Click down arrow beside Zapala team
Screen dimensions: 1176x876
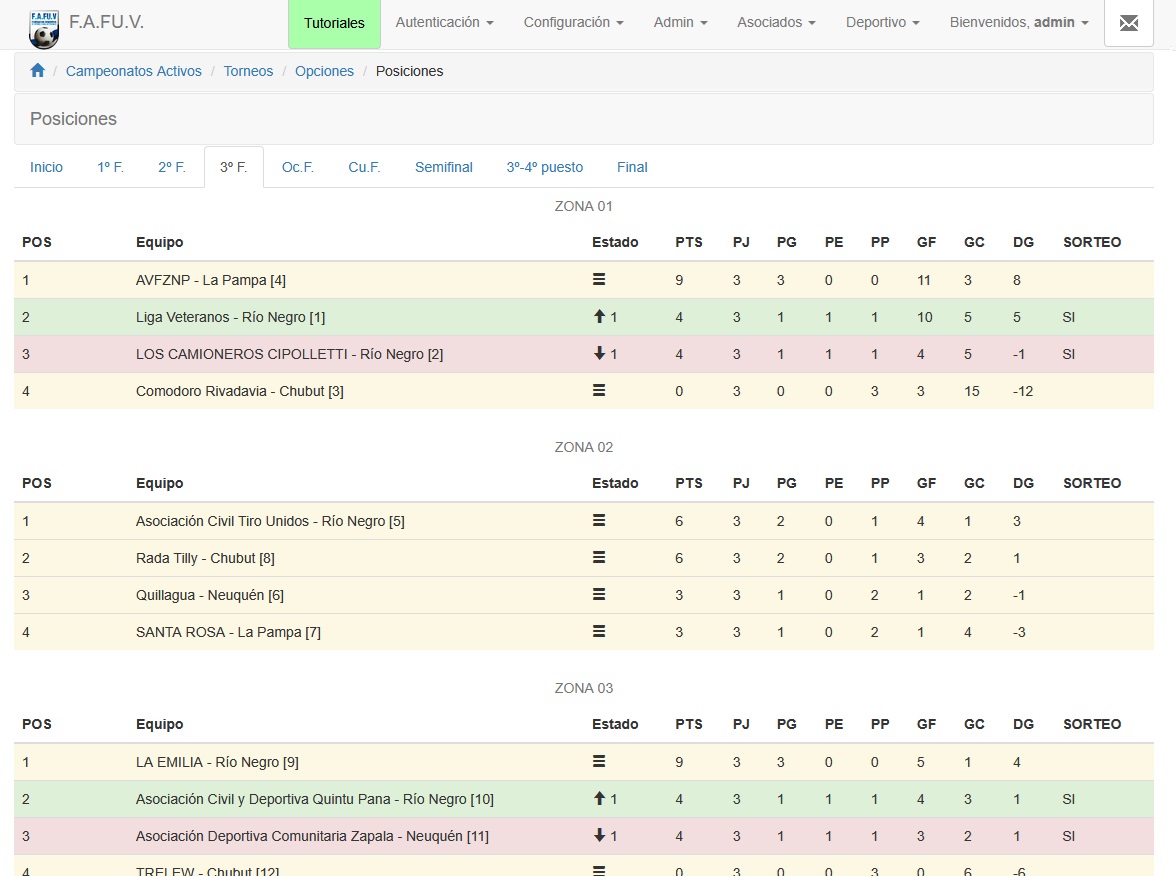pos(600,836)
